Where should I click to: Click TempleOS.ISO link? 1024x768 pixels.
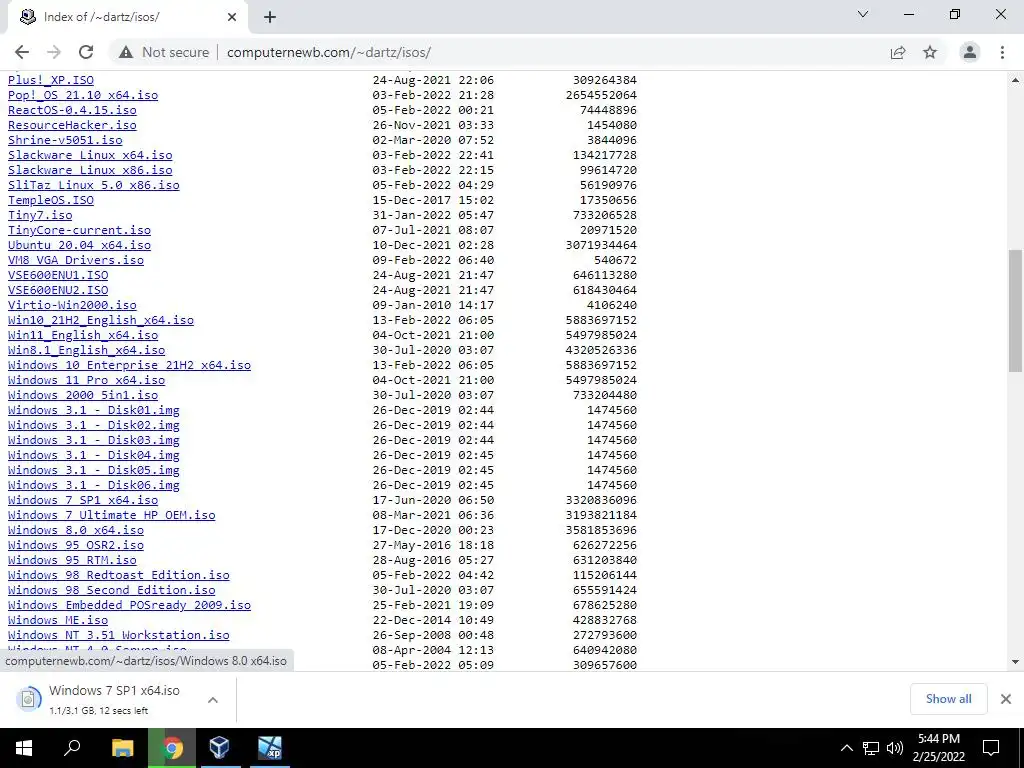[51, 200]
